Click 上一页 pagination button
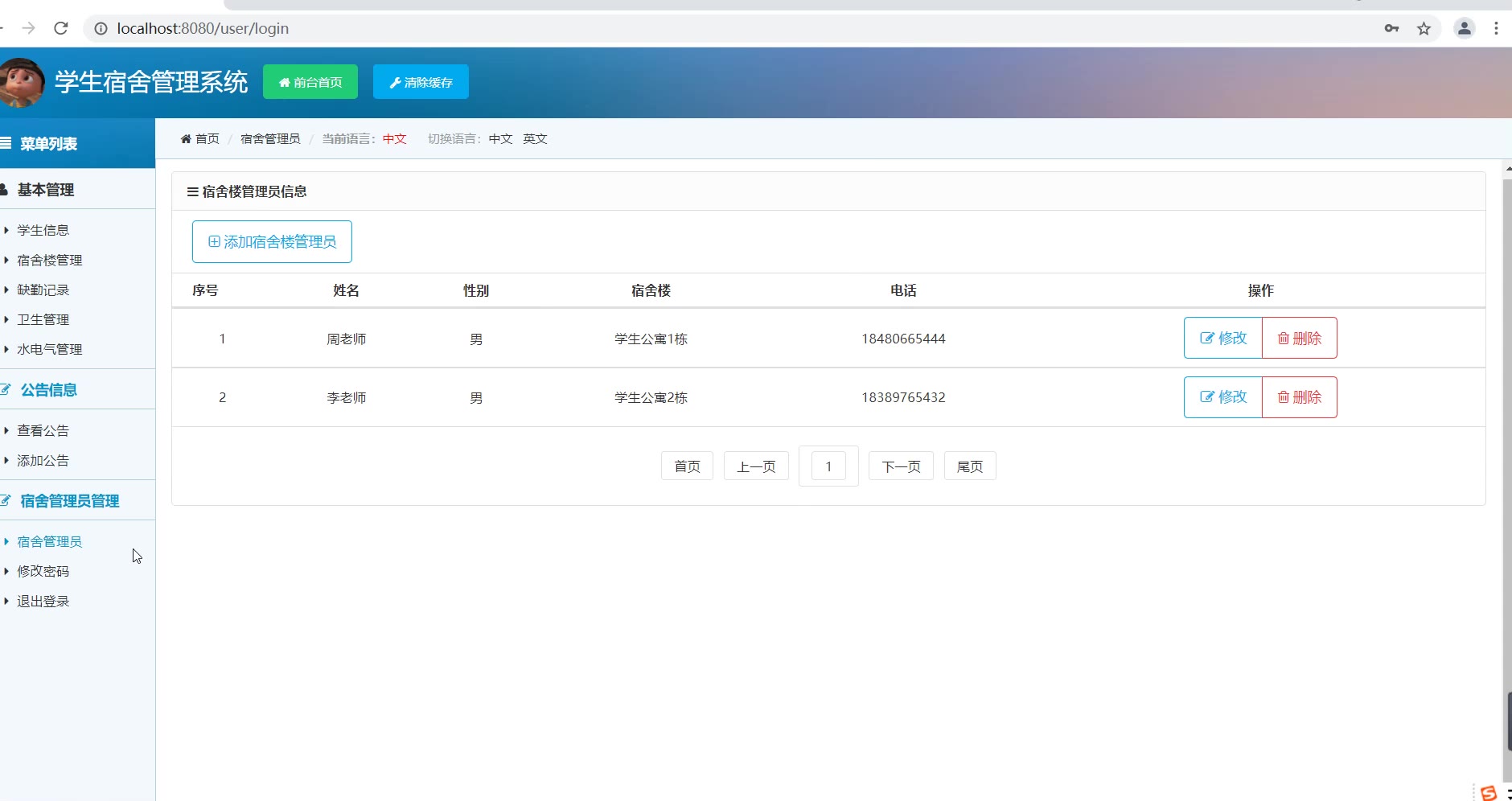 click(756, 466)
